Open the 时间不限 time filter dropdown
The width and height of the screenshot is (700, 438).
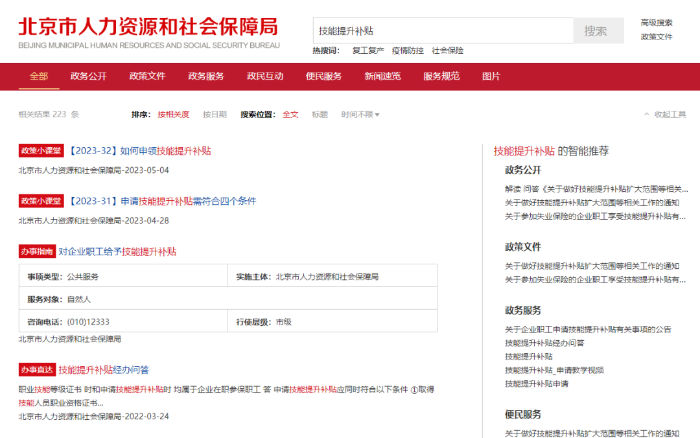(360, 115)
